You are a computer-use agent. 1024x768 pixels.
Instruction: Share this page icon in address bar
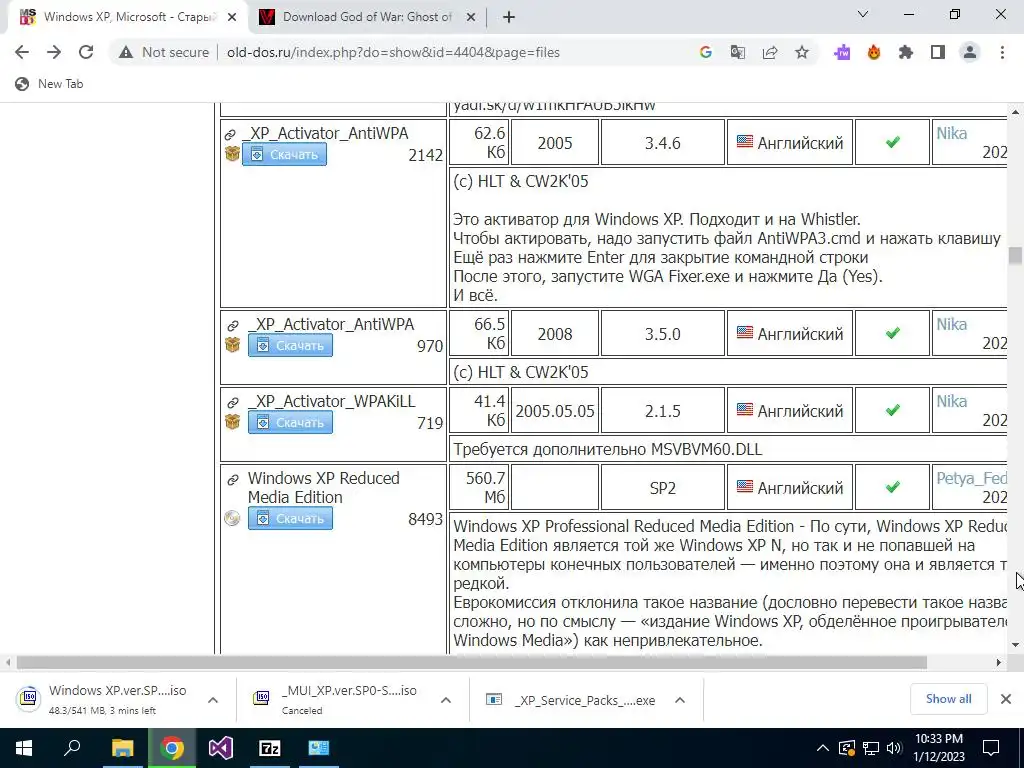[770, 52]
